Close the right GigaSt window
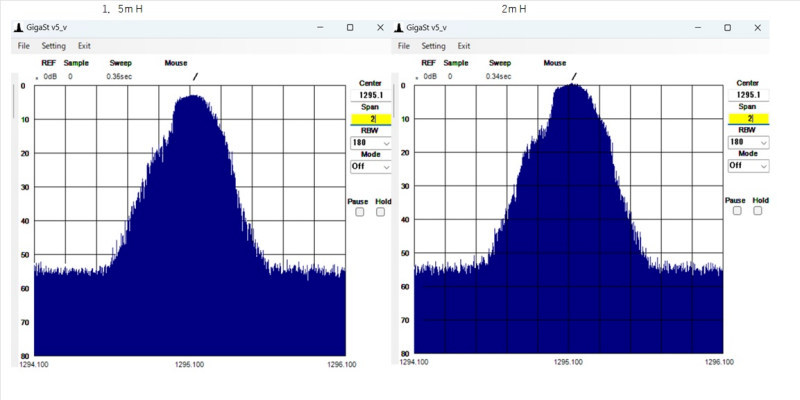This screenshot has height=400, width=800. pos(758,28)
